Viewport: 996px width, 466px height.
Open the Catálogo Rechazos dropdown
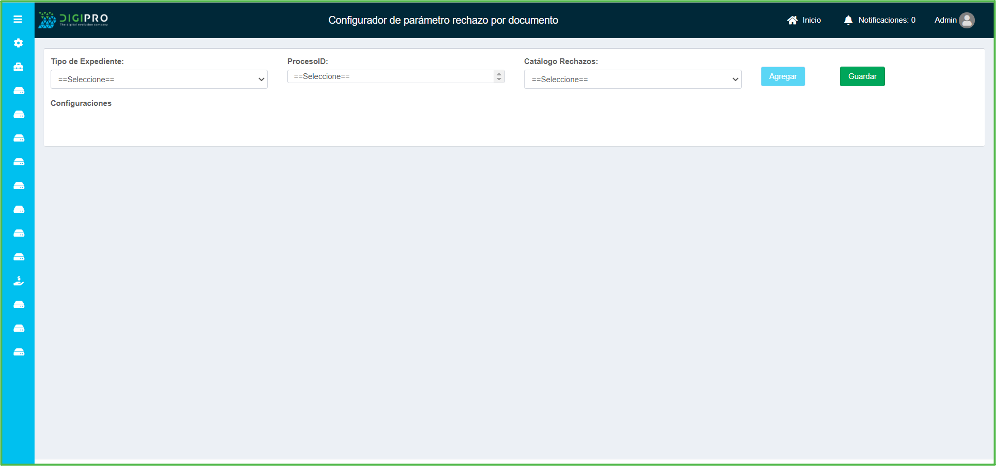pos(632,79)
